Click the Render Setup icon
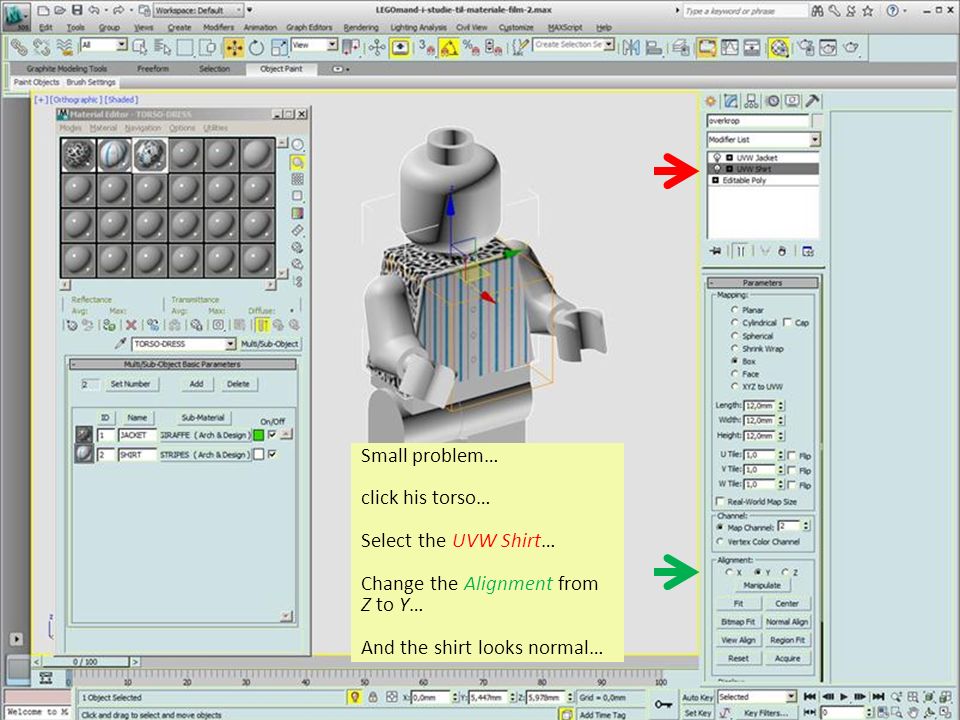 806,47
